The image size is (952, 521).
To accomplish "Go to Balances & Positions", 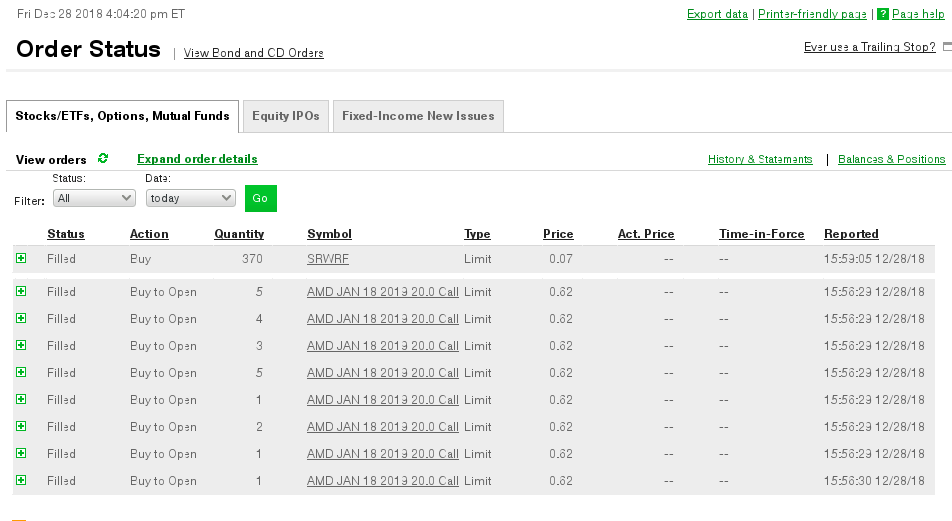I will click(891, 159).
